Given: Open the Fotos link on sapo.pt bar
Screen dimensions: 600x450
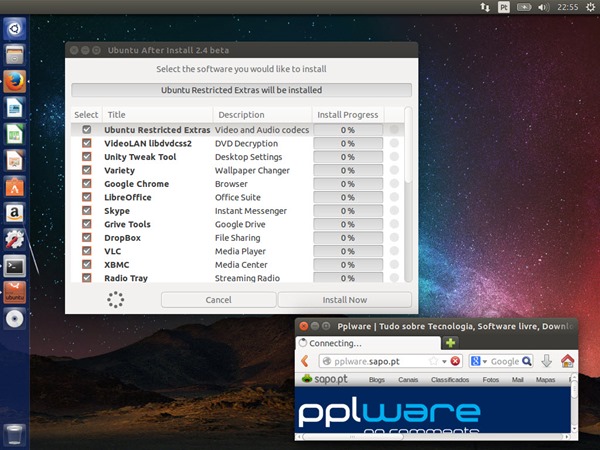Looking at the screenshot, I should [491, 380].
